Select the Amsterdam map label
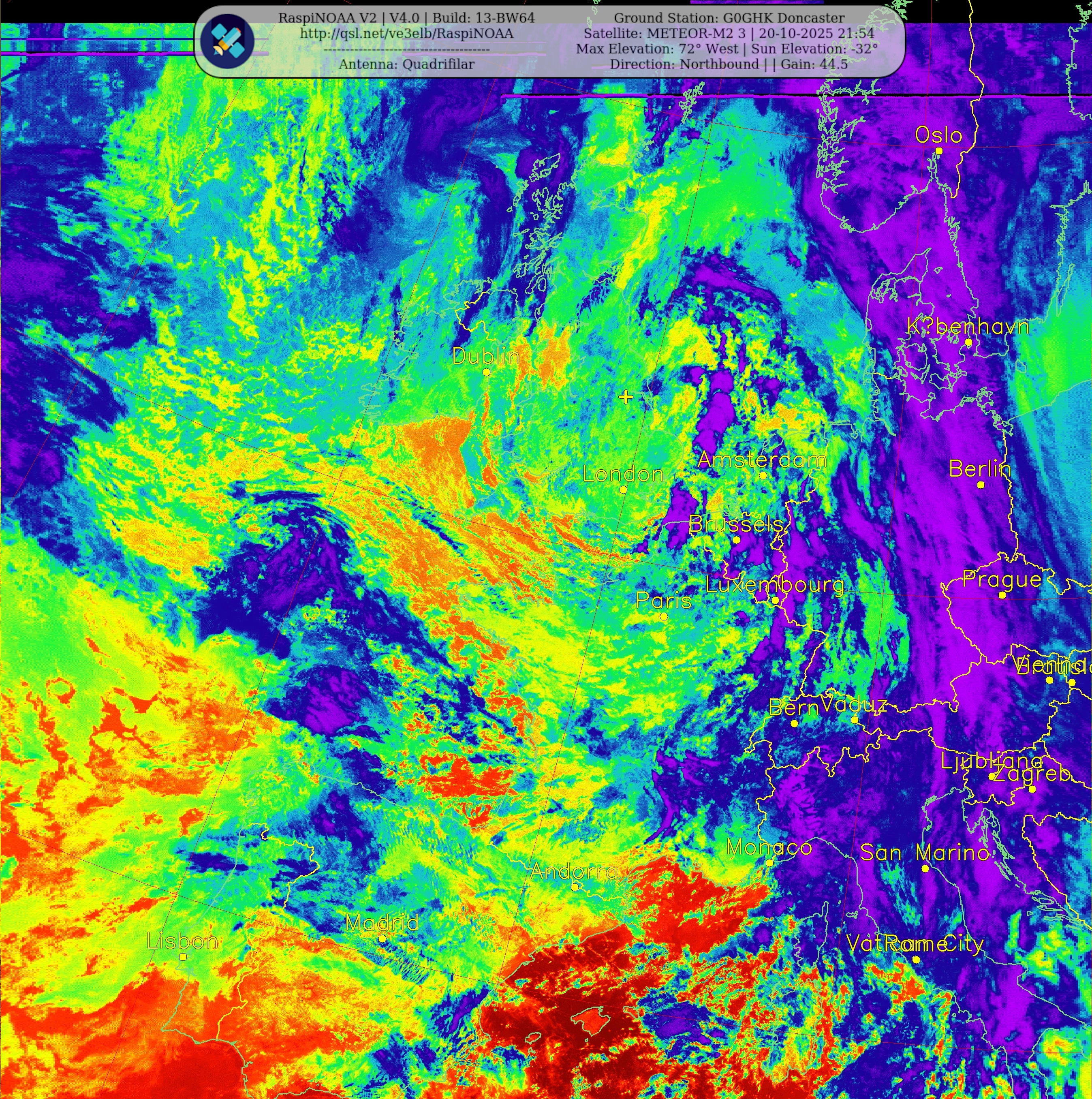 761,460
